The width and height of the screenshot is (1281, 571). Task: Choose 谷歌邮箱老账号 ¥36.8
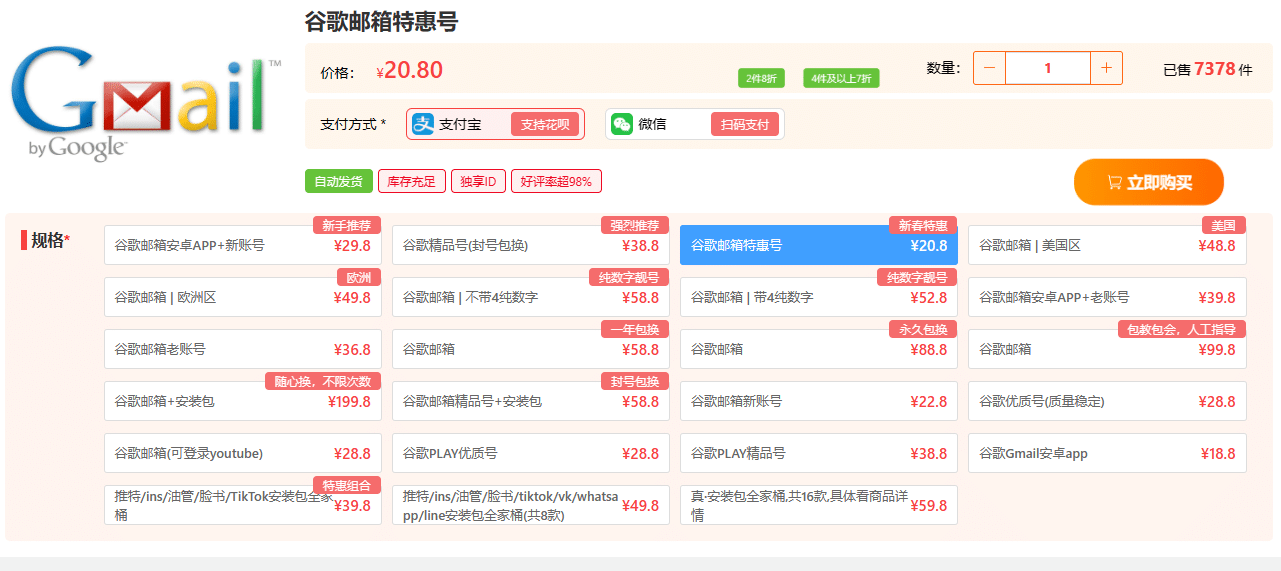pos(243,349)
